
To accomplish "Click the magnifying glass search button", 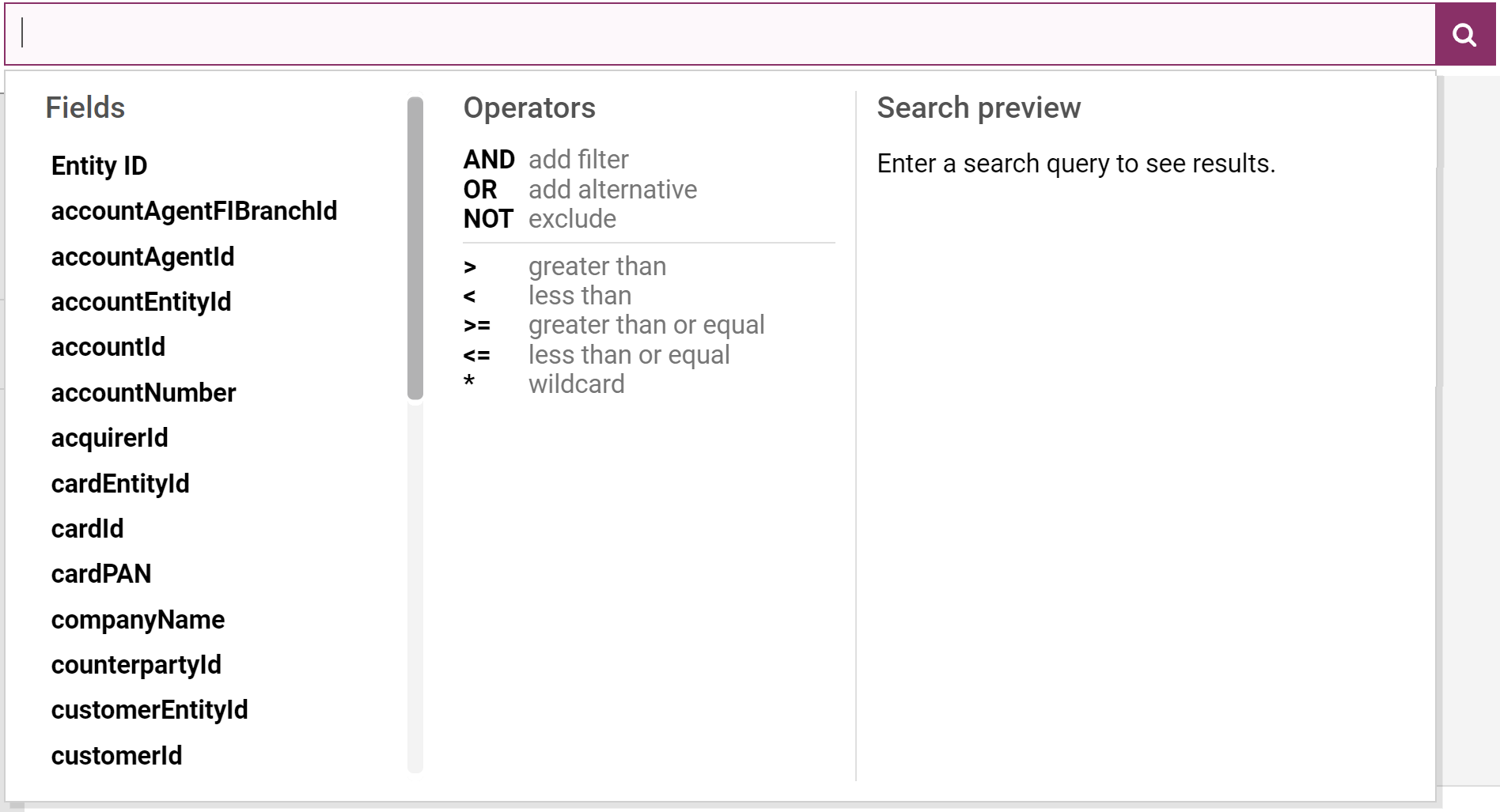I will coord(1464,35).
